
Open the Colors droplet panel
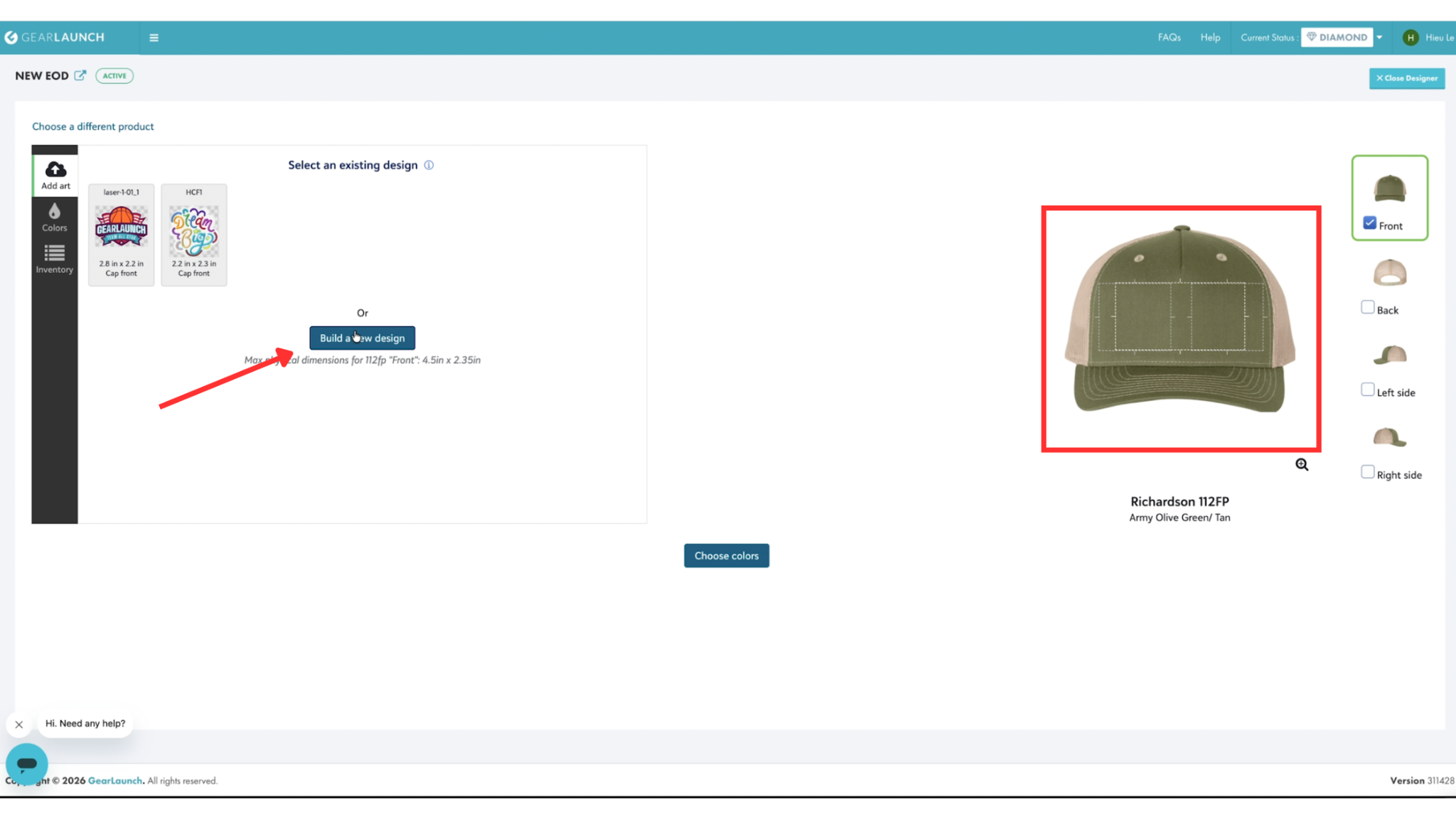[55, 217]
